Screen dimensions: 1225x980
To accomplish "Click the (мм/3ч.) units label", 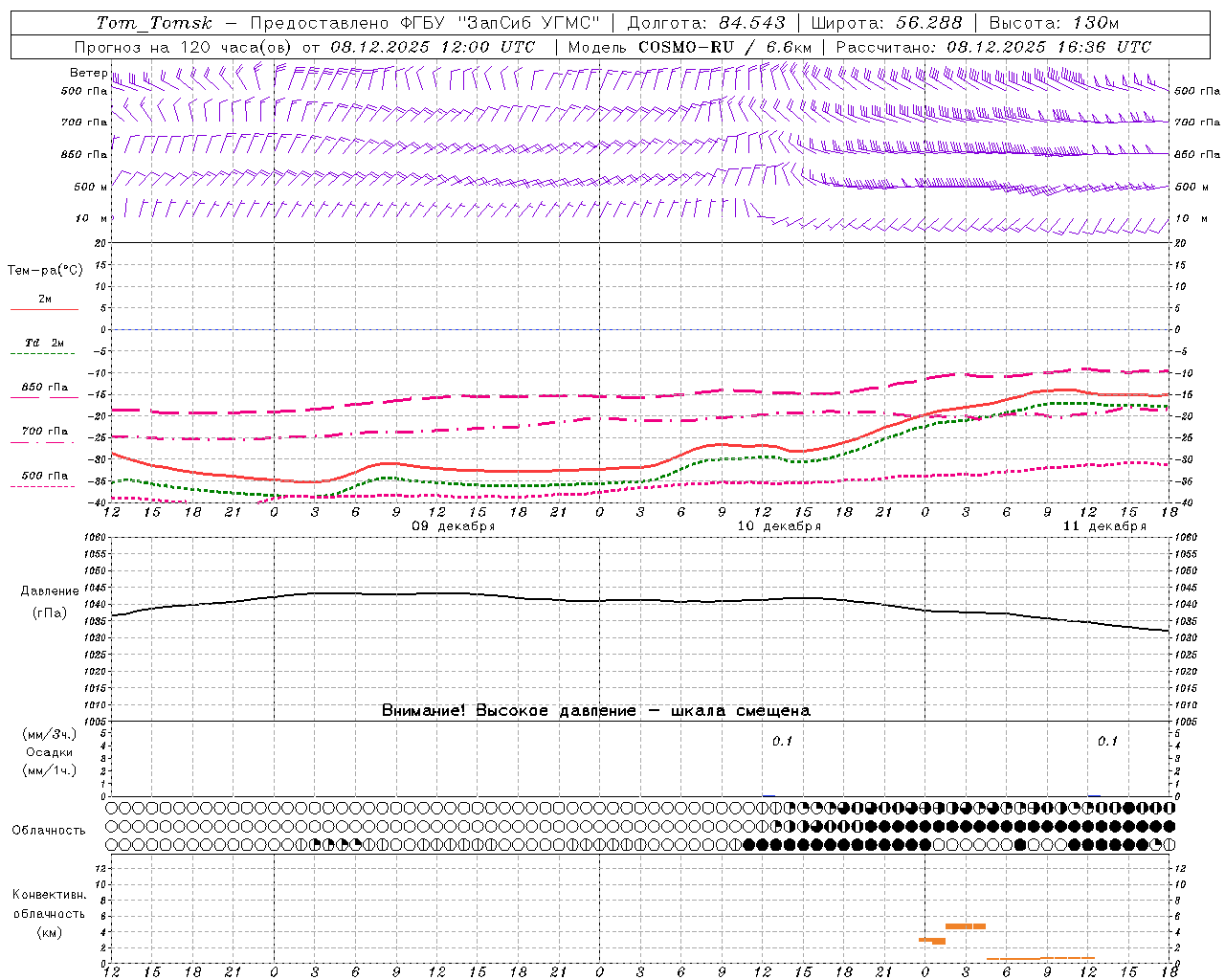I will 50,734.
